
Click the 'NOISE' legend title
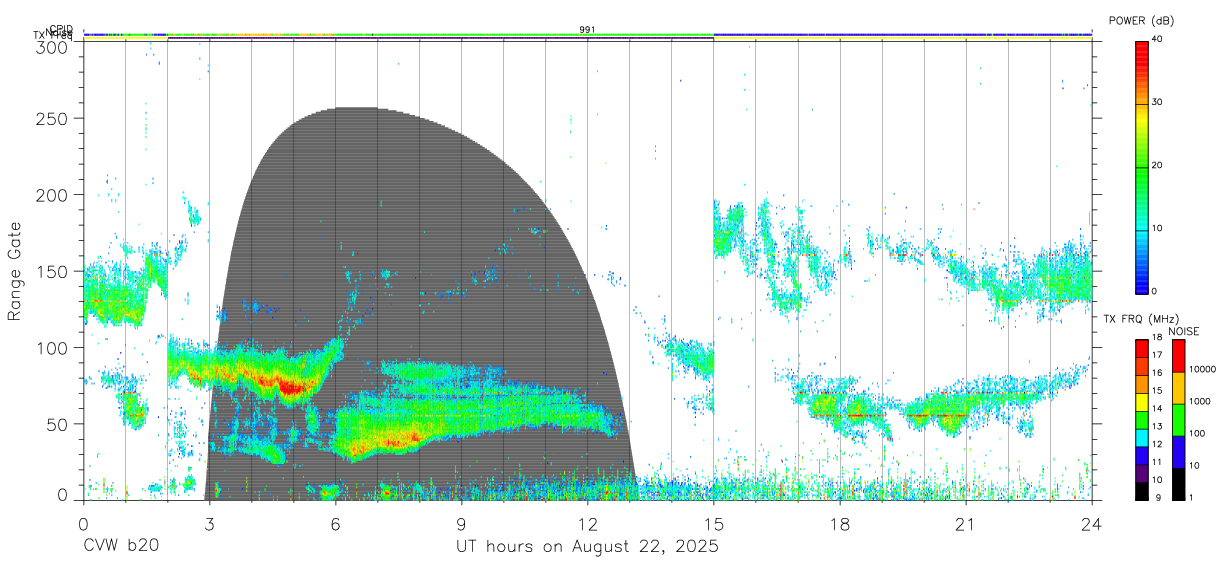pyautogui.click(x=1183, y=331)
